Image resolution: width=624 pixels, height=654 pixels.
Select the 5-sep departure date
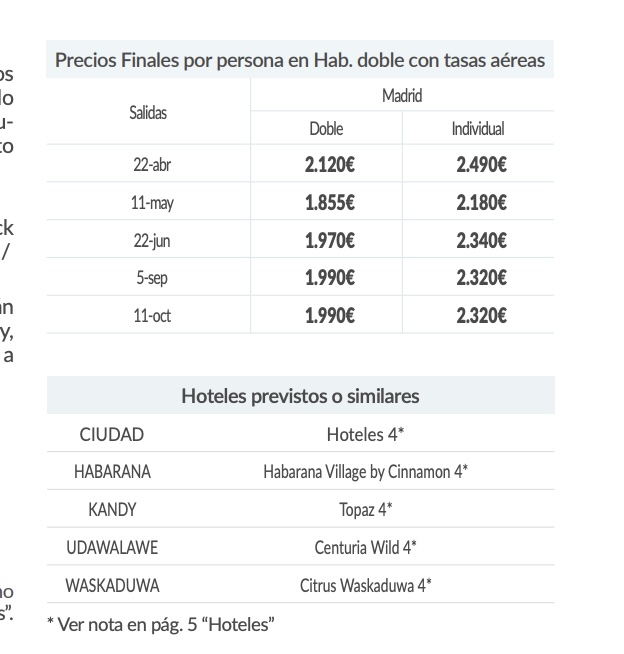pyautogui.click(x=152, y=278)
